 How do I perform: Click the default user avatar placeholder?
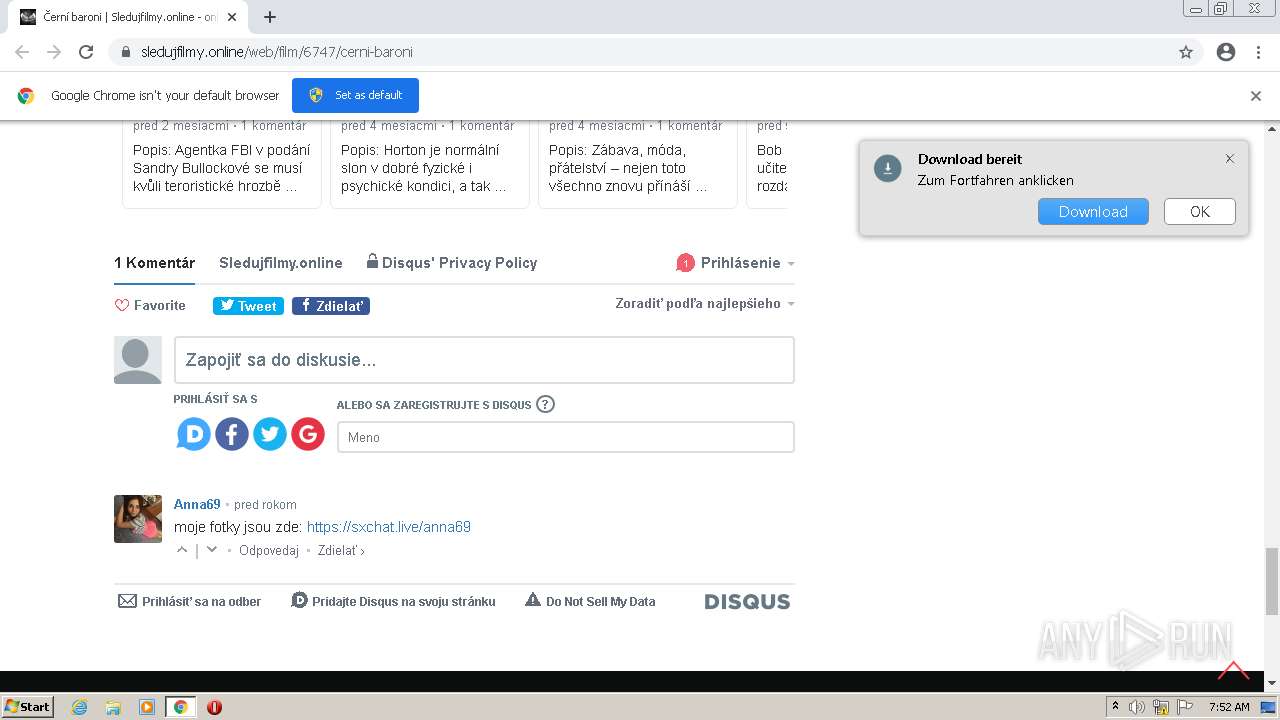pos(138,360)
